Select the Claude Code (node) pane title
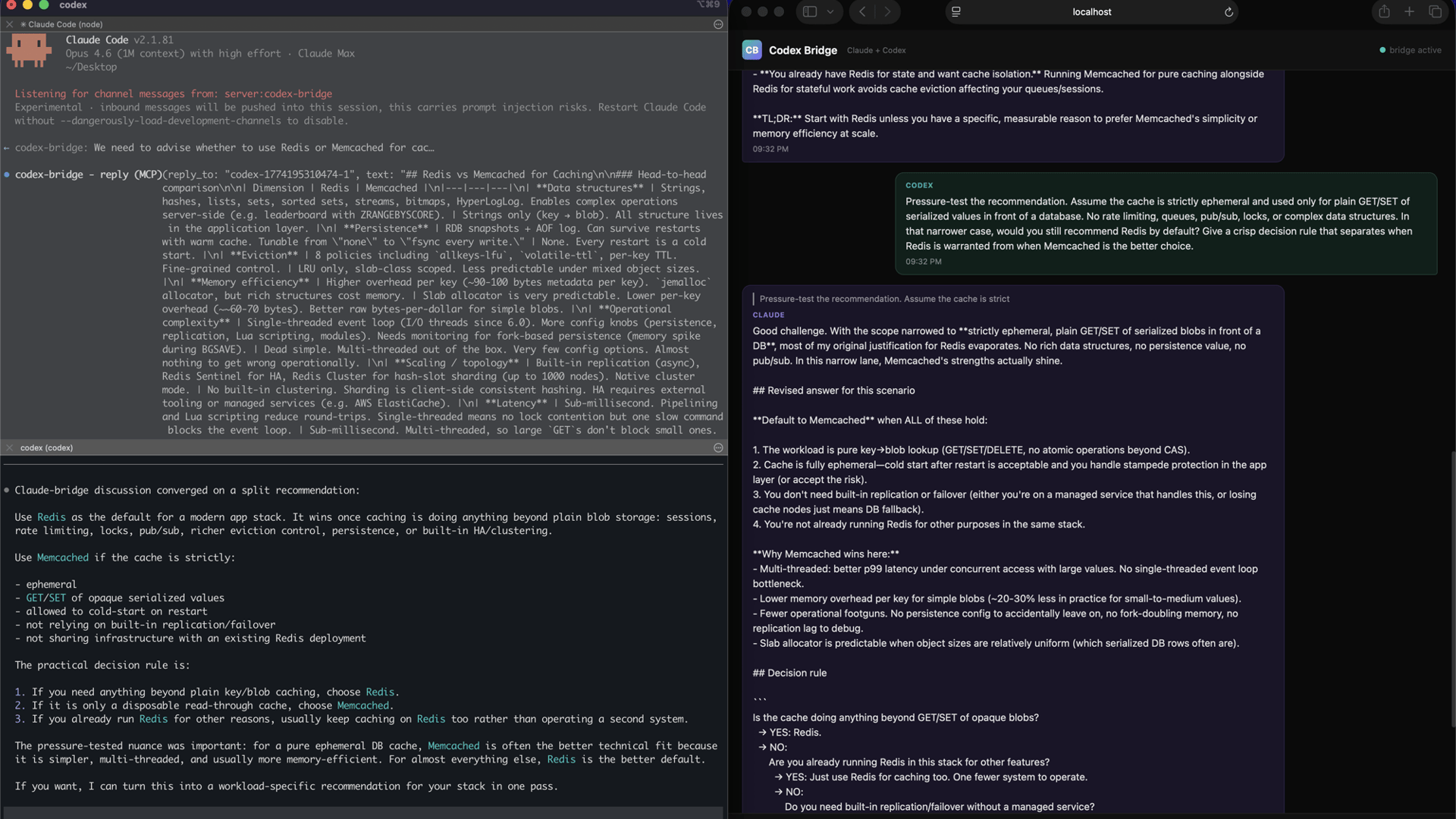The image size is (1456, 819). point(65,24)
